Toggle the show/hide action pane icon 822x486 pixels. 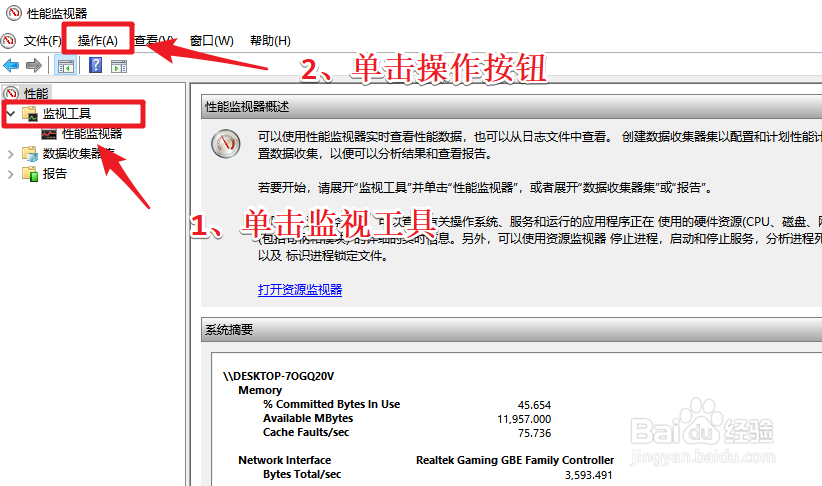click(x=119, y=66)
